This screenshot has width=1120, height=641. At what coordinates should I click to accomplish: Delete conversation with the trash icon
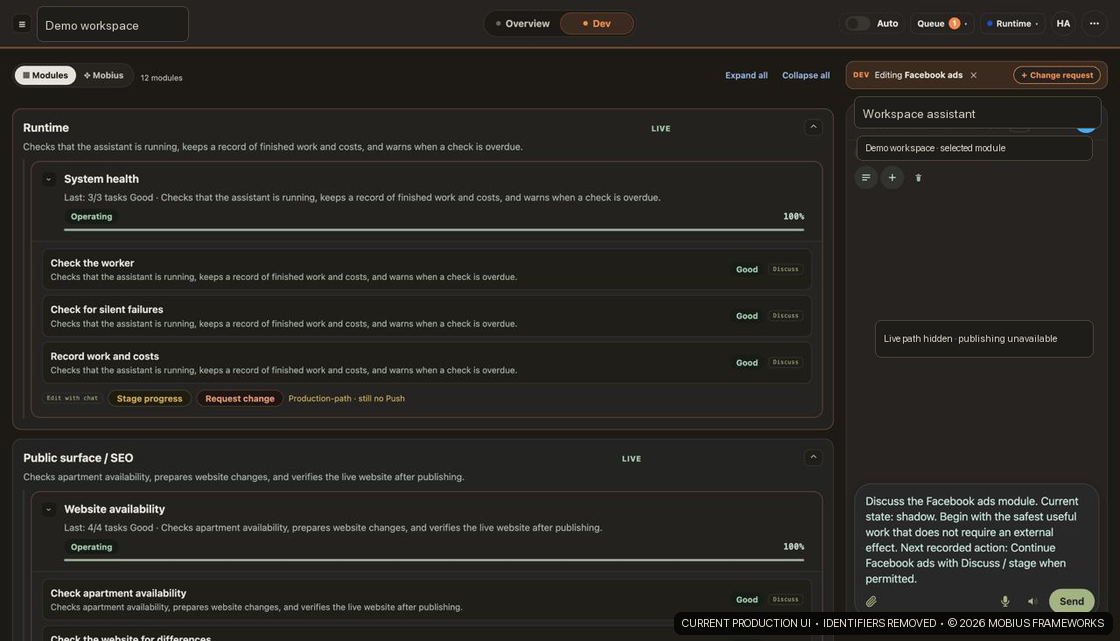(918, 178)
